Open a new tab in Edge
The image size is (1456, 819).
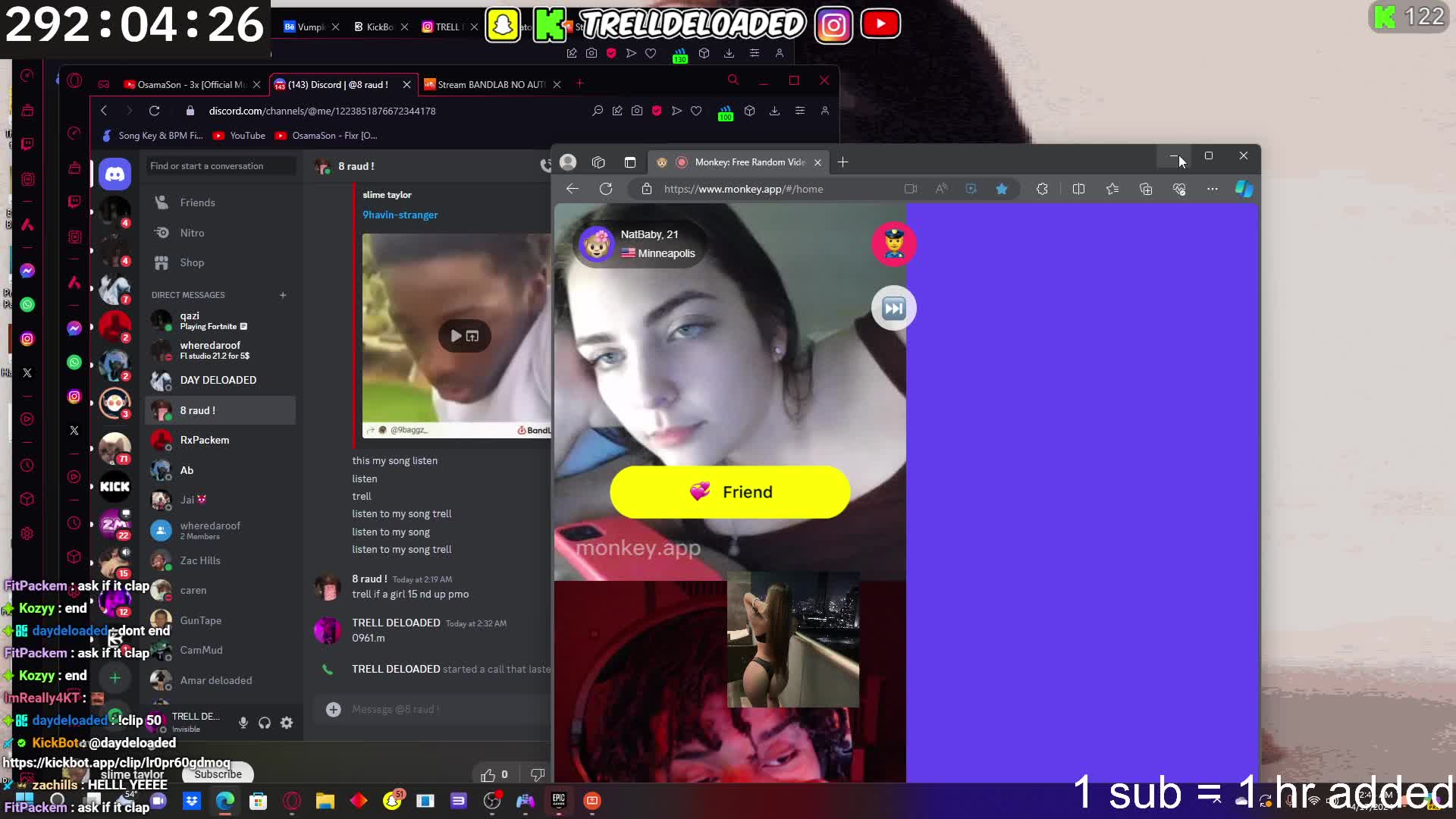[843, 162]
